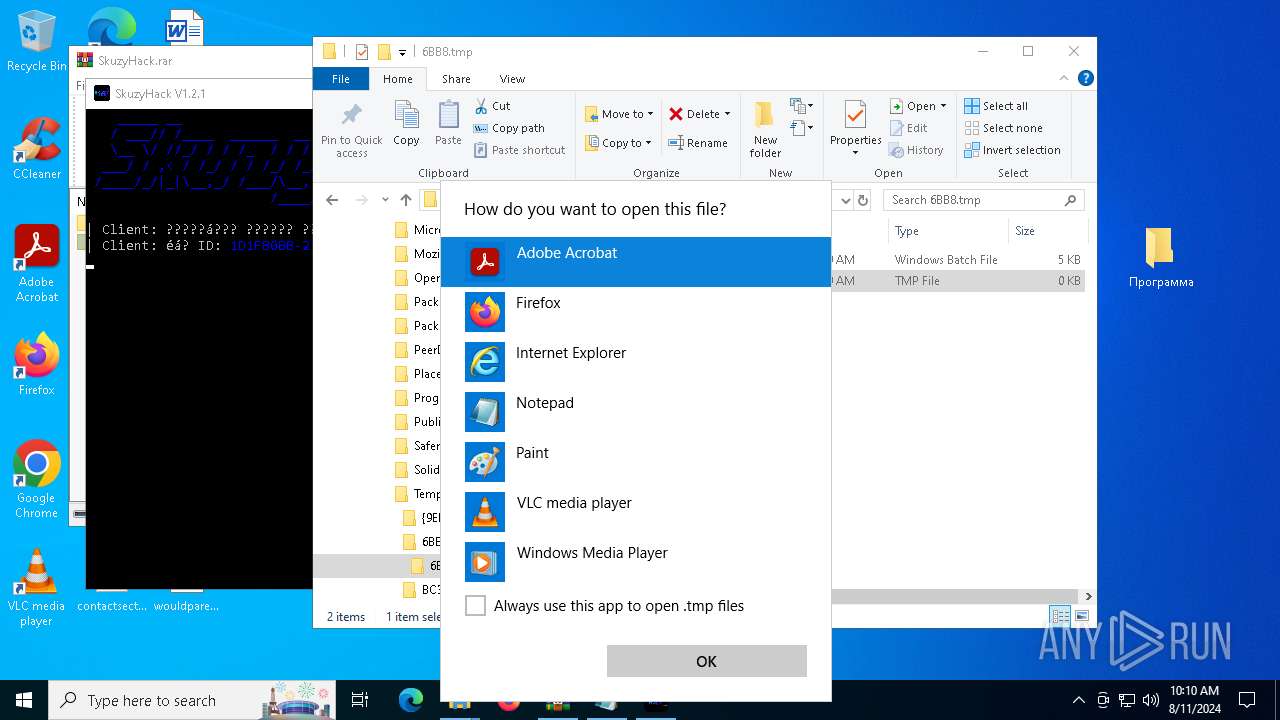The image size is (1280, 720).
Task: Open the recent locations dropdown
Action: click(x=384, y=200)
